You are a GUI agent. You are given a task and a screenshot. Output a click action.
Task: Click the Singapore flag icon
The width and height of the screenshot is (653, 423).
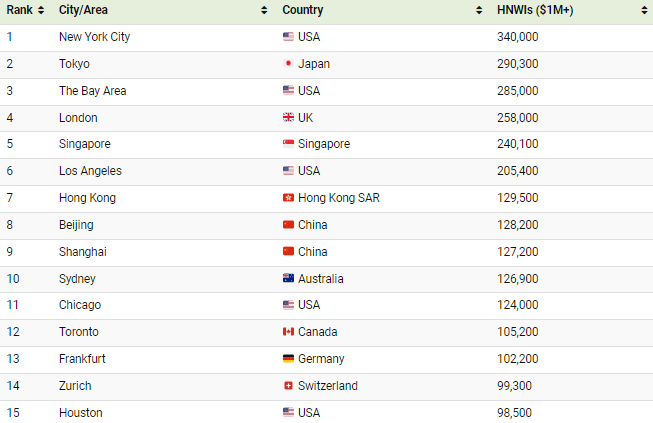(288, 144)
